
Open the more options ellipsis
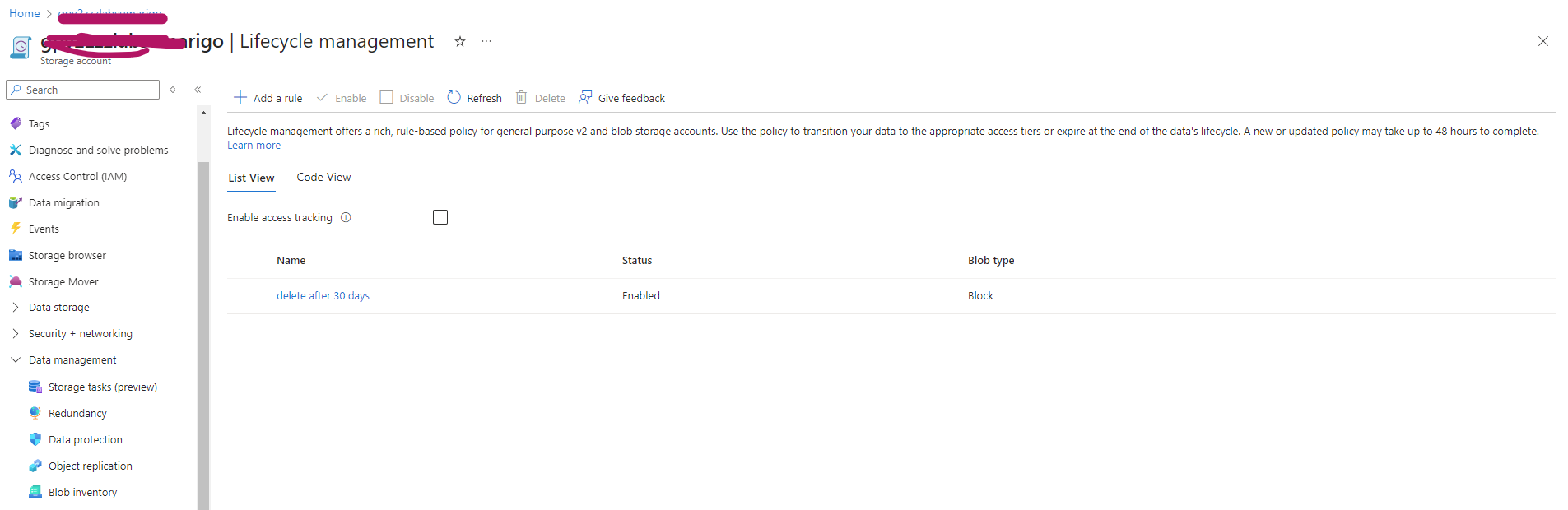(x=486, y=41)
